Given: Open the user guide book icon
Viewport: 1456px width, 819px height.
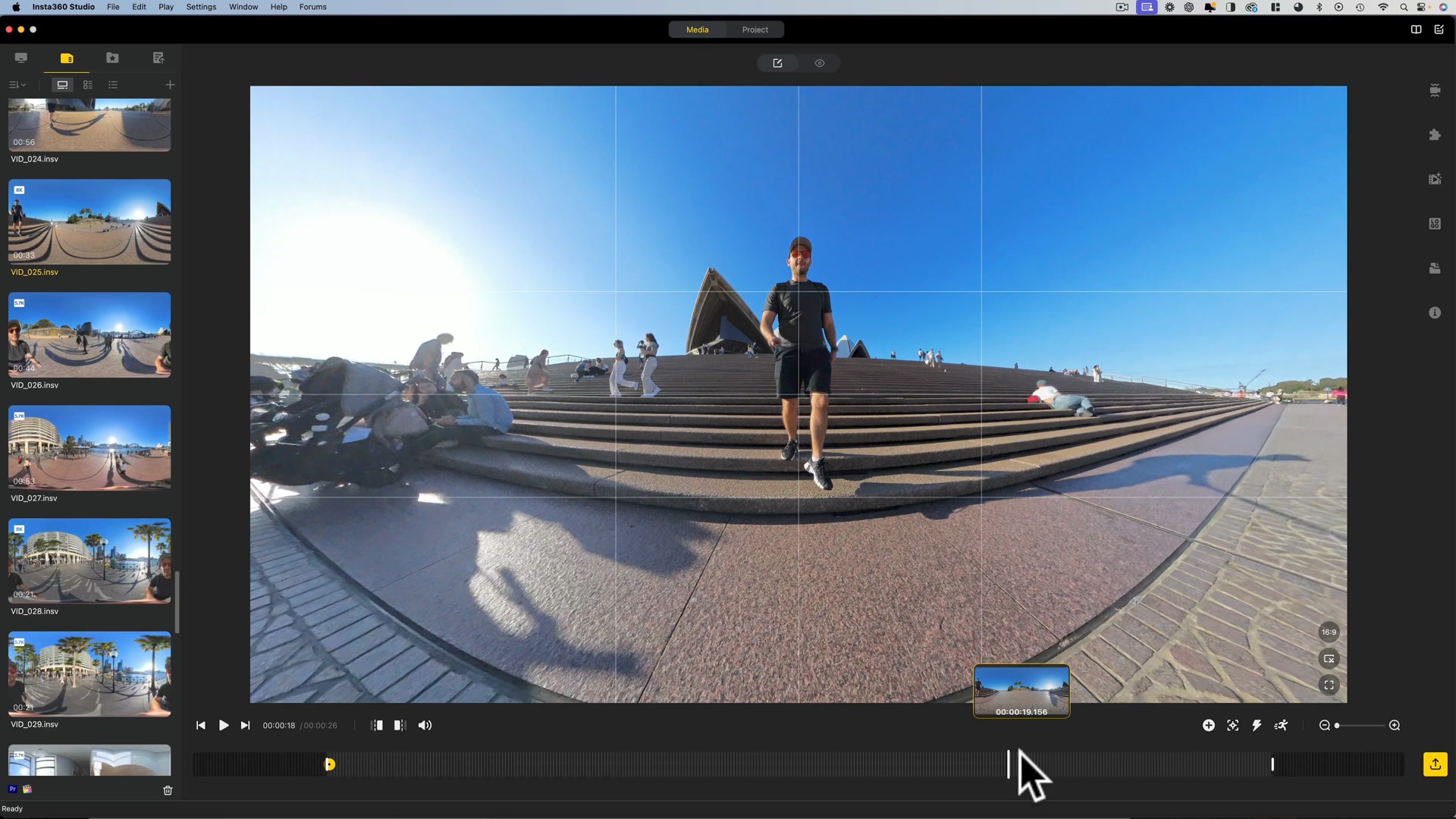Looking at the screenshot, I should tap(1416, 30).
